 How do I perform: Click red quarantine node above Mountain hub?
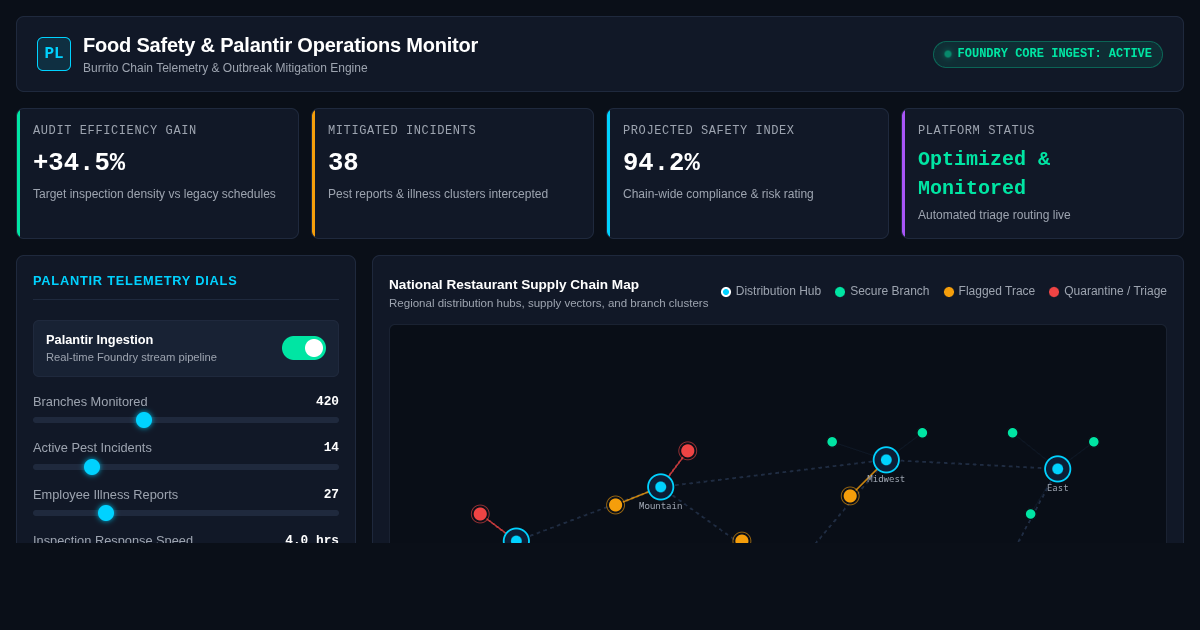(x=688, y=451)
